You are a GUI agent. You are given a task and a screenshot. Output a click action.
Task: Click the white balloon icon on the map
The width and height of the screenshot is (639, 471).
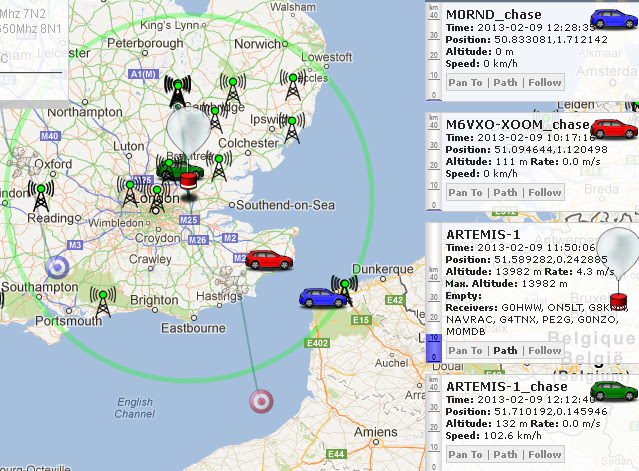(x=188, y=131)
